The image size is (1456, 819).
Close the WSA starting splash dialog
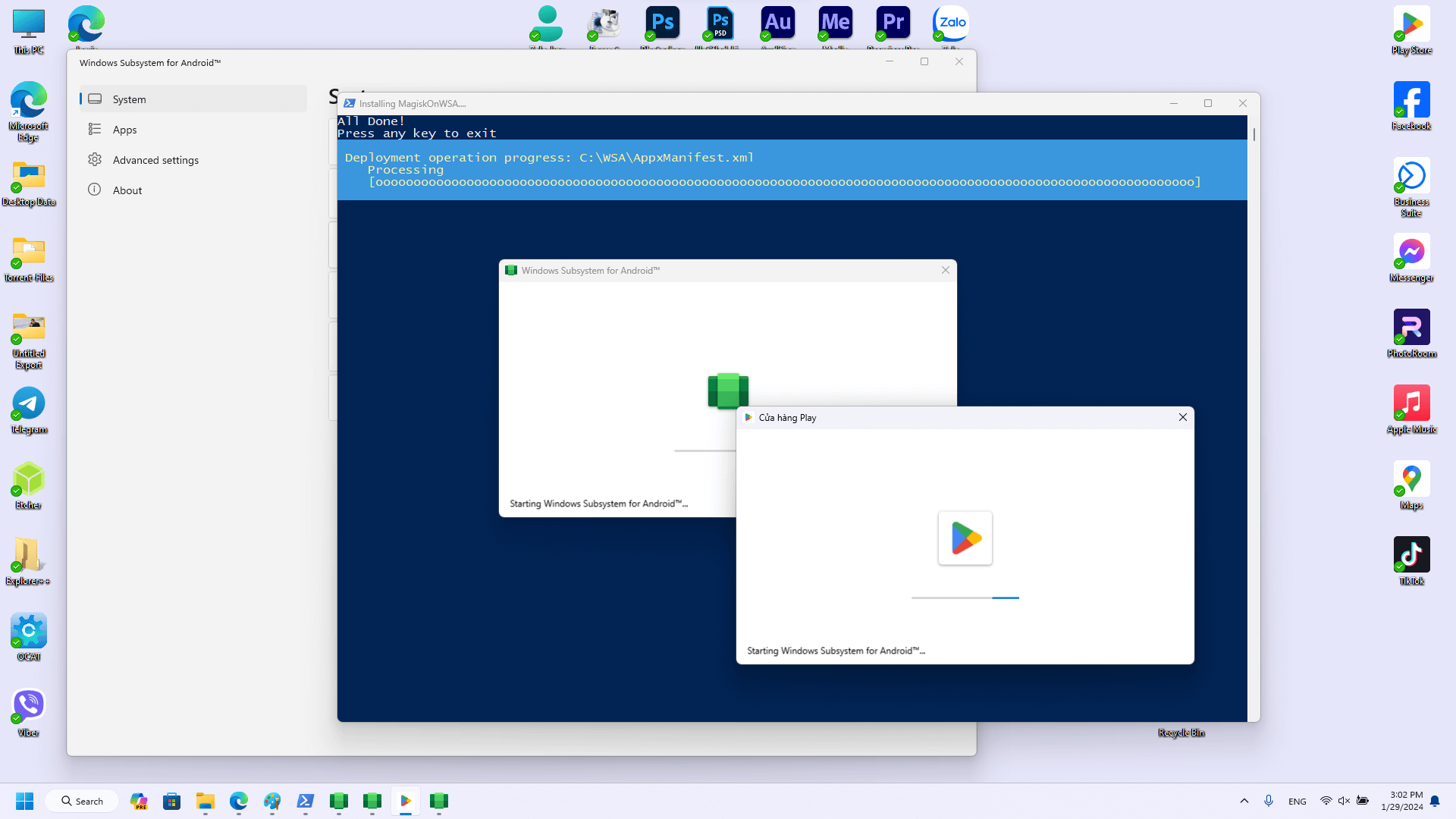(945, 270)
